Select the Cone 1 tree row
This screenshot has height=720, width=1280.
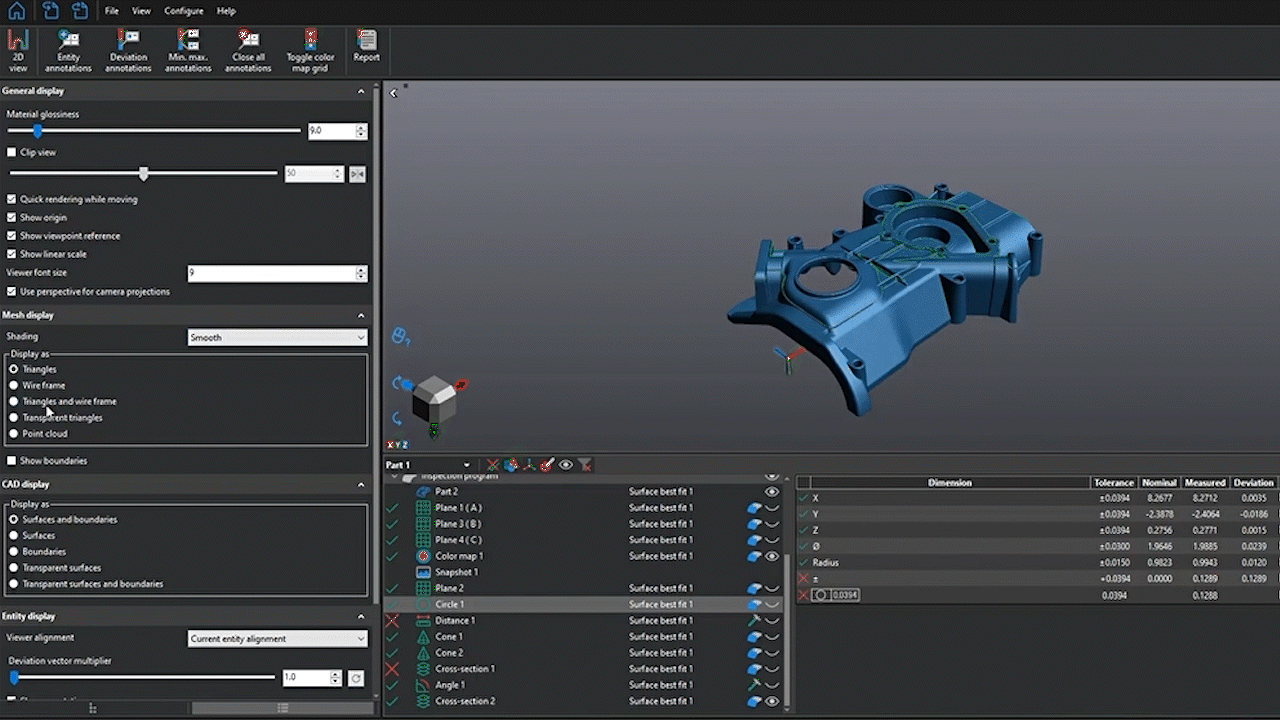(585, 637)
